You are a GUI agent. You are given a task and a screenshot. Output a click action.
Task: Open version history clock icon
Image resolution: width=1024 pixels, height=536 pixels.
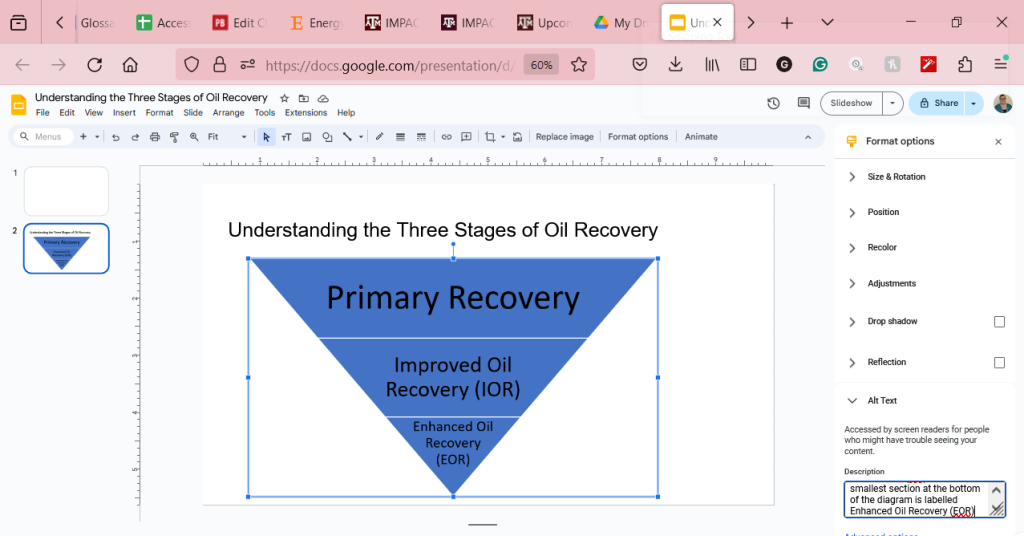click(773, 103)
